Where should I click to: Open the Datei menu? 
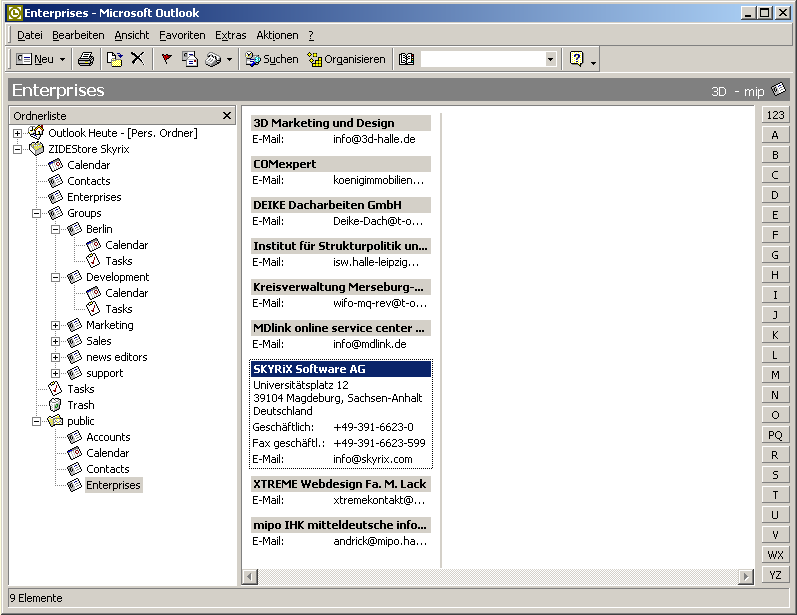[x=30, y=35]
